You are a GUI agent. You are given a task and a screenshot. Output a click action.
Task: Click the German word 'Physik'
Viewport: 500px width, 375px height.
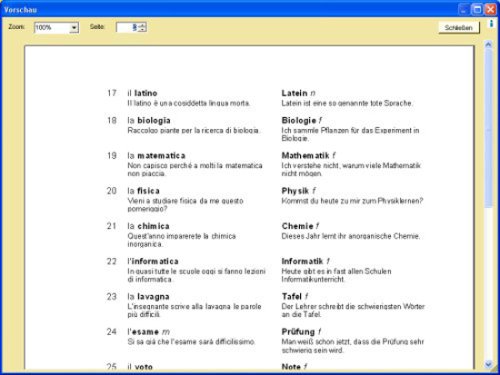pos(295,191)
